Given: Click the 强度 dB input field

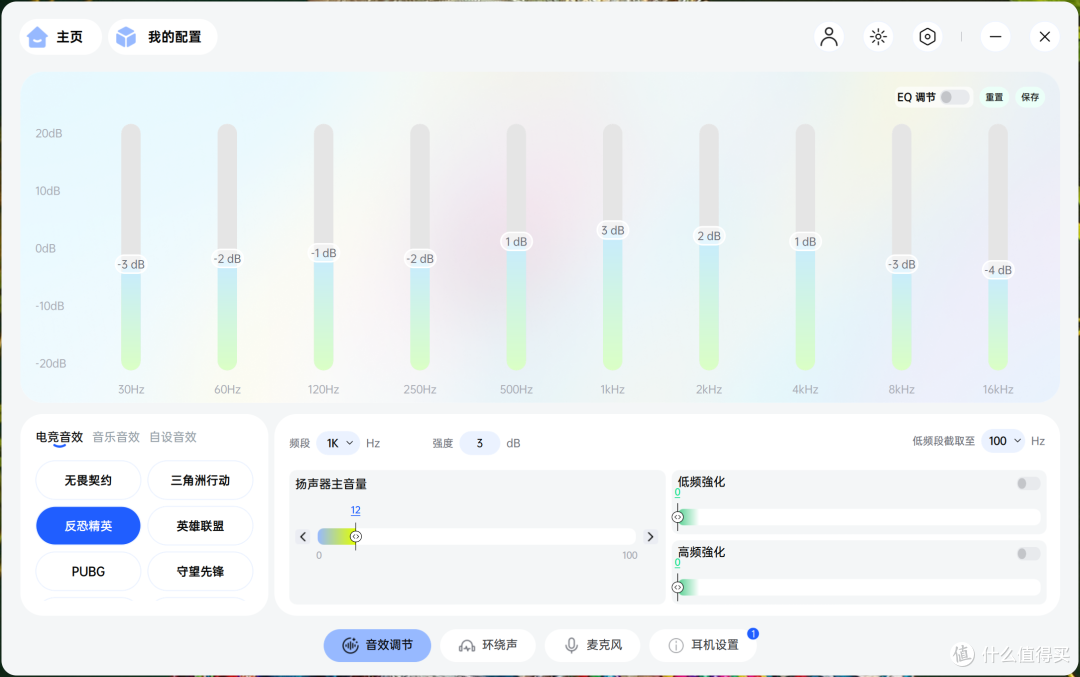Looking at the screenshot, I should tap(479, 443).
